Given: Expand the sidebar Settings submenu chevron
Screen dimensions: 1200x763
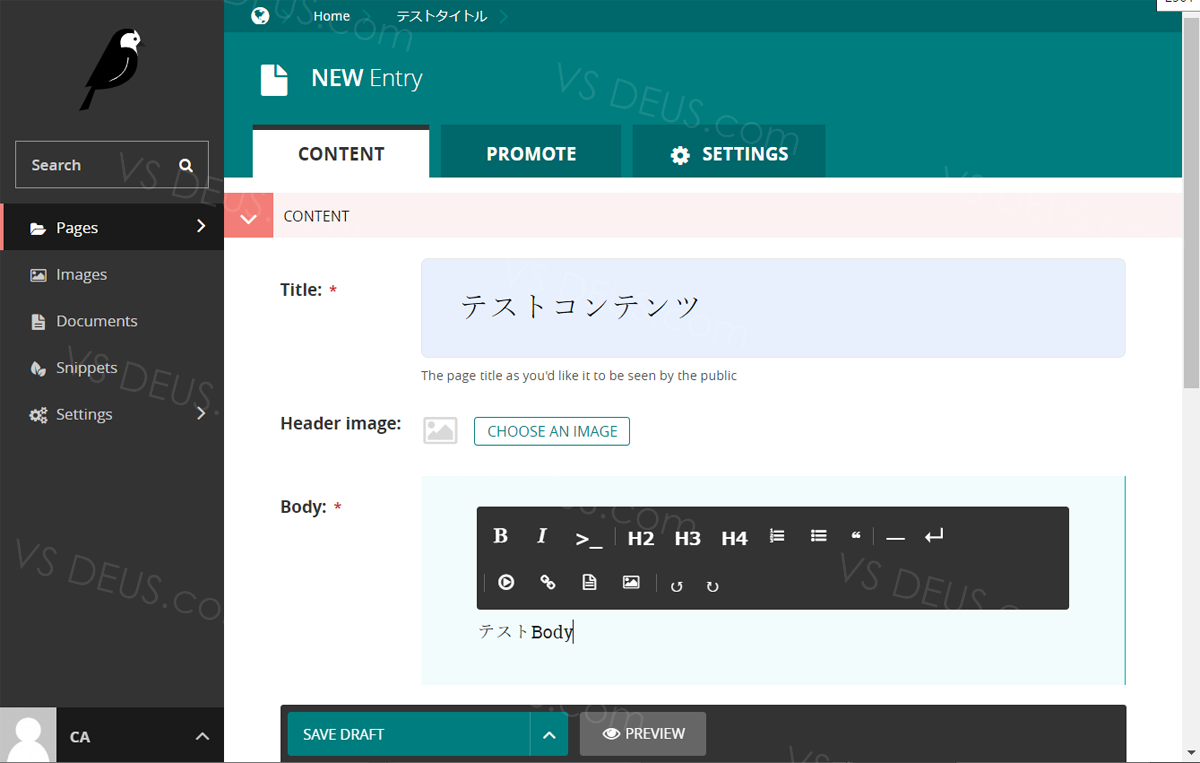Looking at the screenshot, I should pyautogui.click(x=201, y=413).
